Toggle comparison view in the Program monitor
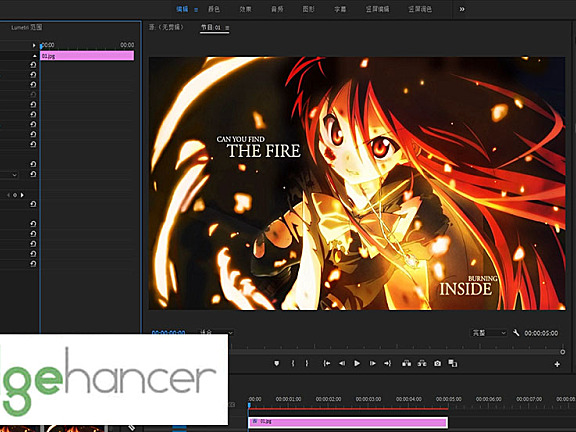576x432 pixels. [453, 363]
